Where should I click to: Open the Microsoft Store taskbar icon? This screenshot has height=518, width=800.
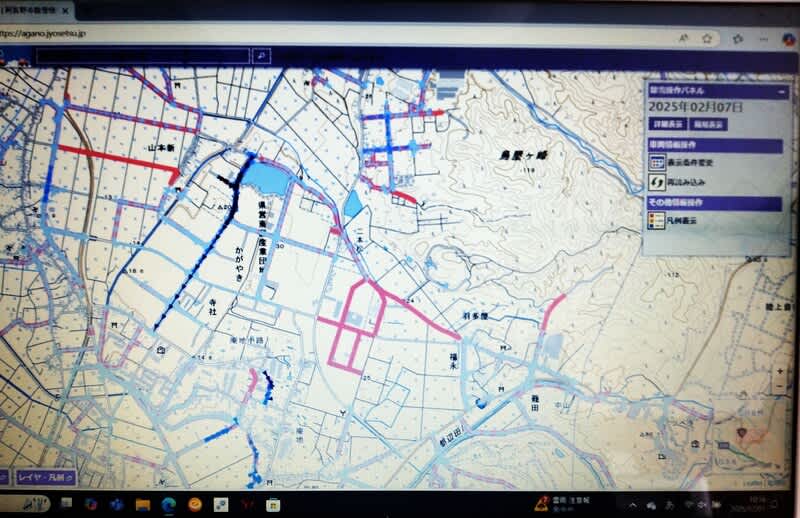[x=273, y=505]
